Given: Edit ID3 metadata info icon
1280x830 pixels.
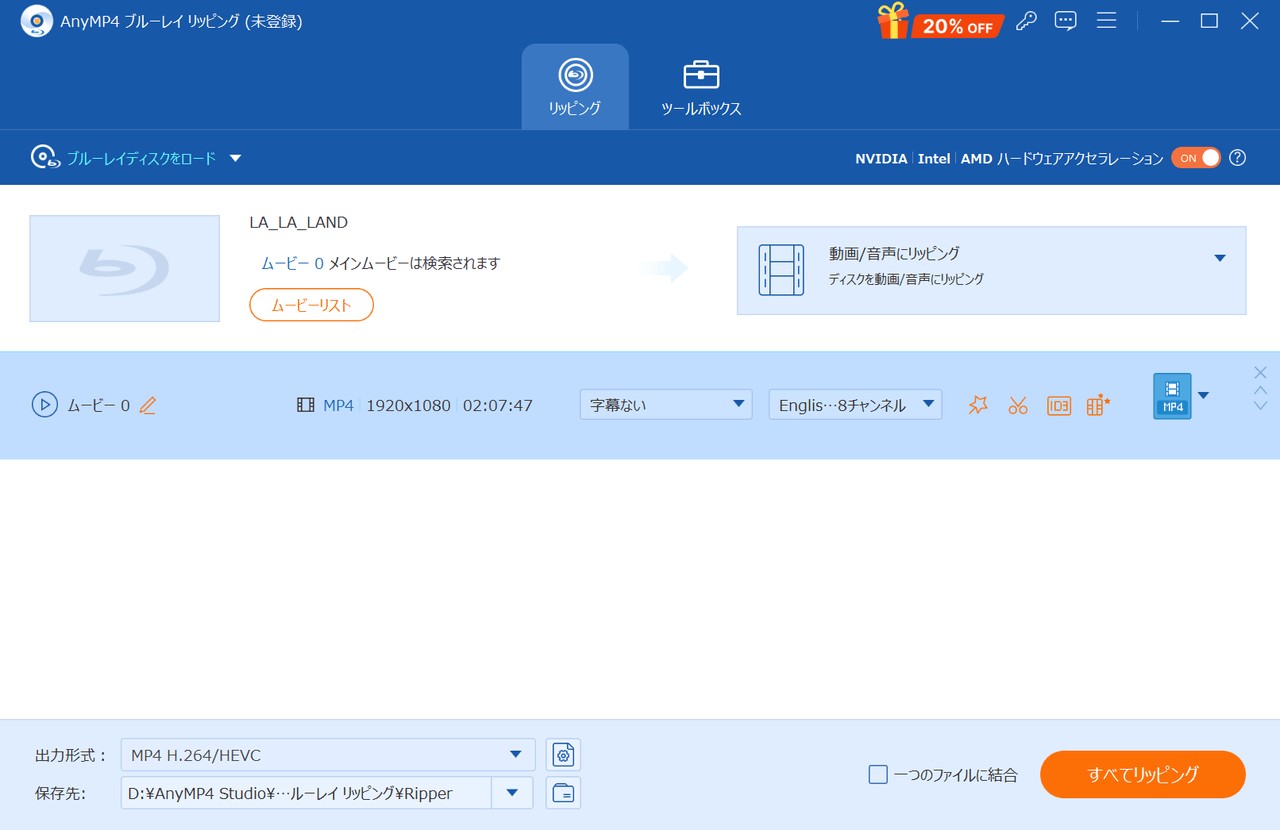Looking at the screenshot, I should pyautogui.click(x=1058, y=405).
